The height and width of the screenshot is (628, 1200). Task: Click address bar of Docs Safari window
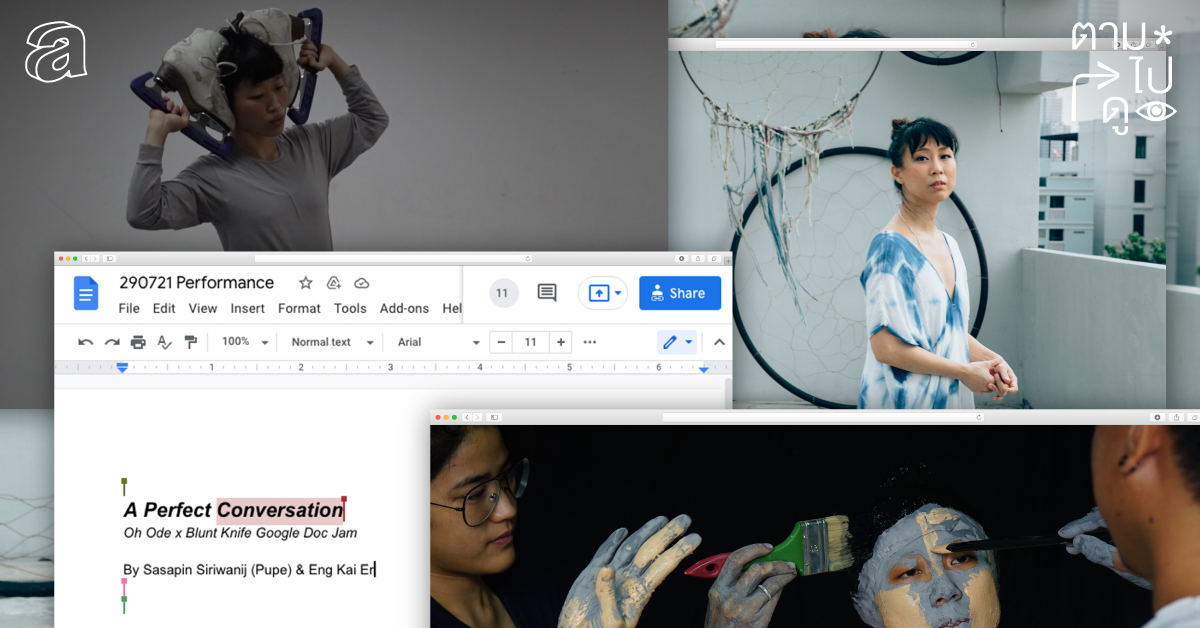[x=393, y=258]
